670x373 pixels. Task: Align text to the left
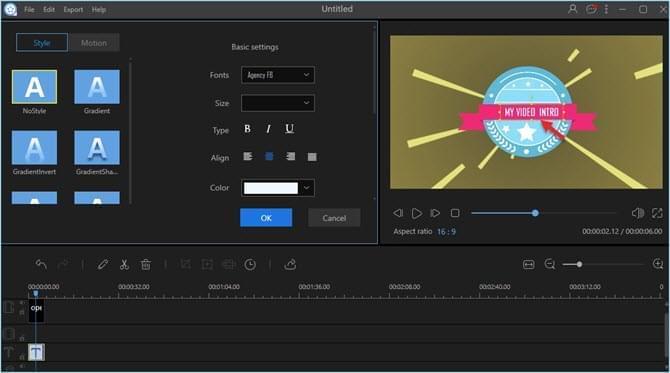(248, 157)
